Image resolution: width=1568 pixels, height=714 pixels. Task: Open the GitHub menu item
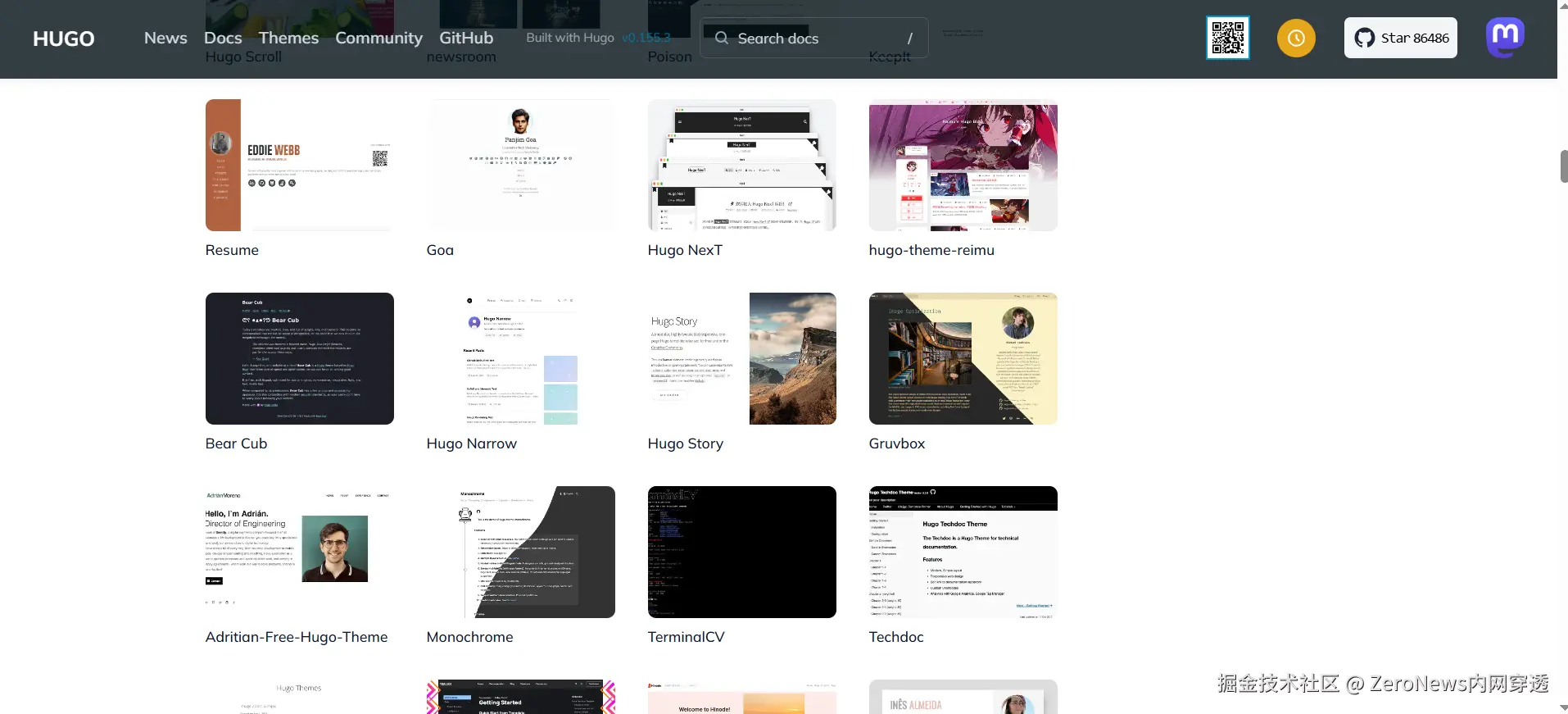[x=466, y=38]
